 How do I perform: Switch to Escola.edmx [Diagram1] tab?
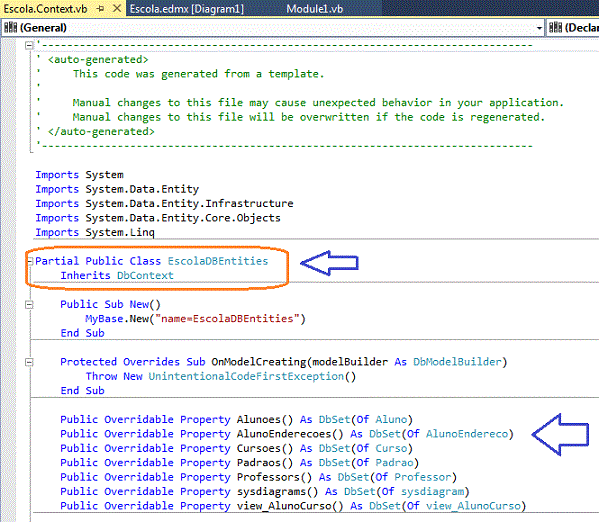(x=186, y=9)
